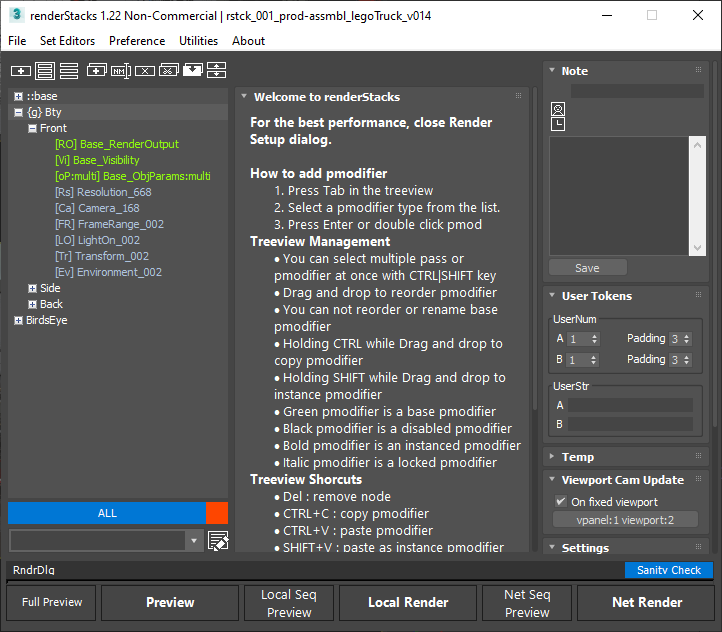This screenshot has width=722, height=632.
Task: Click the up/down arrows move icon
Action: click(216, 70)
